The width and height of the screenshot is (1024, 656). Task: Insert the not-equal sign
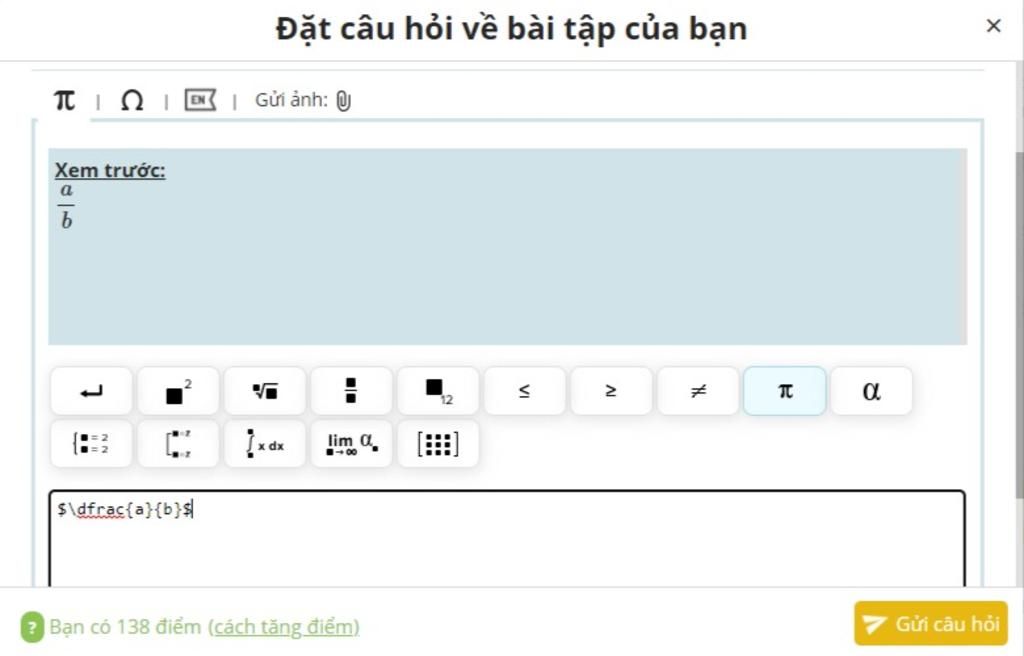point(698,391)
